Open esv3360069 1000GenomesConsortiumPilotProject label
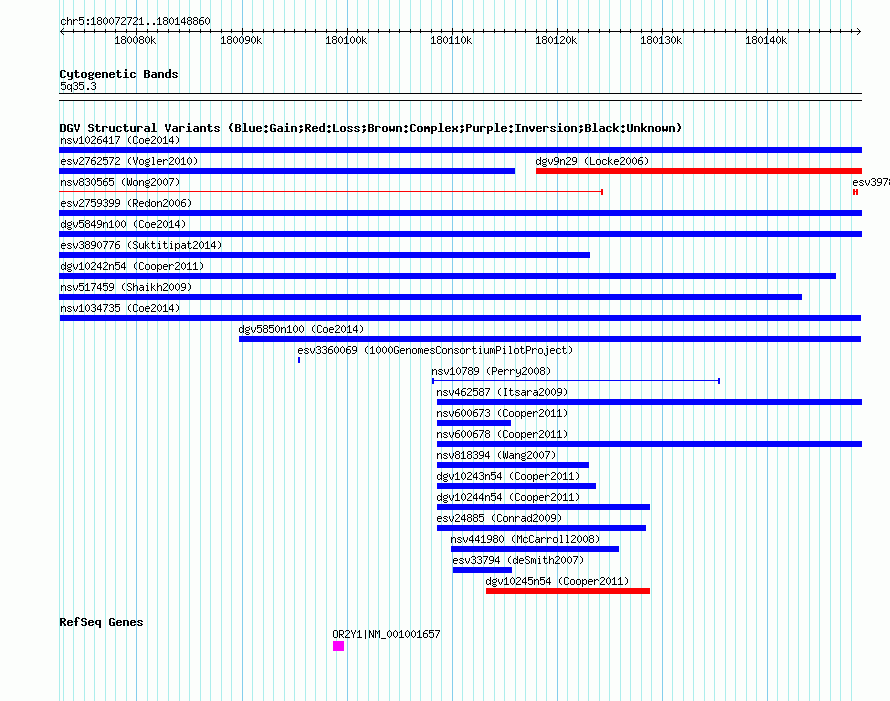 coord(435,350)
